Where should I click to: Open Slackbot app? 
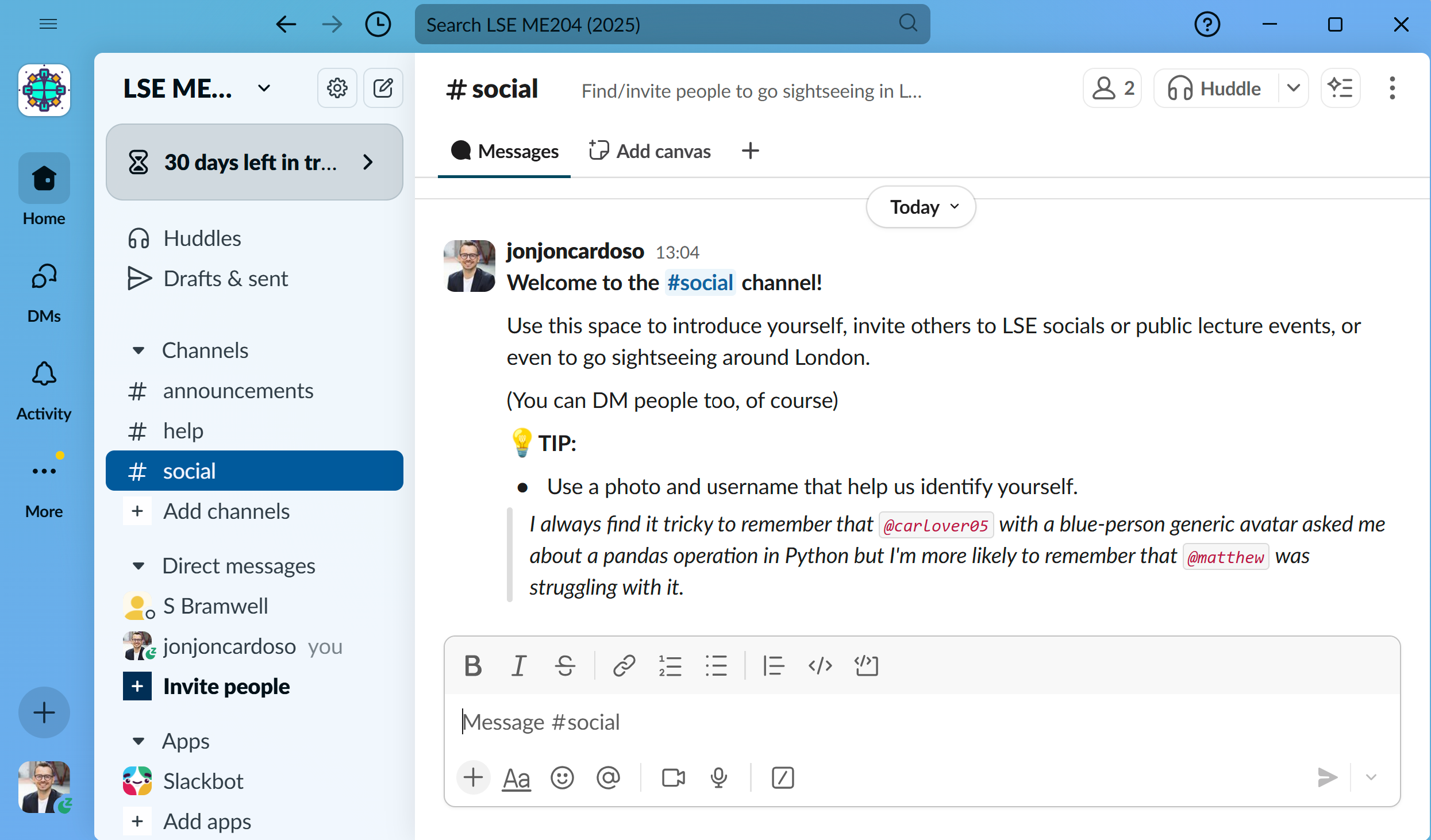click(255, 781)
